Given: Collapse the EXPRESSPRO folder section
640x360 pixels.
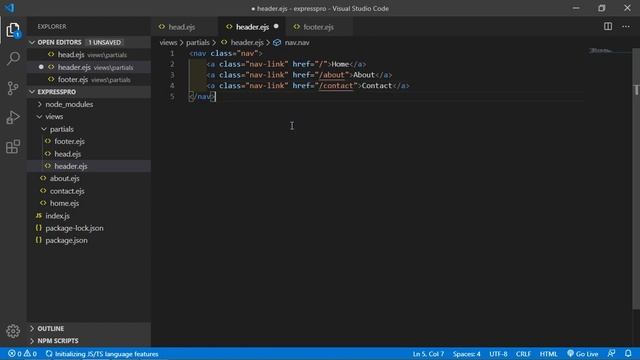Looking at the screenshot, I should pos(32,92).
